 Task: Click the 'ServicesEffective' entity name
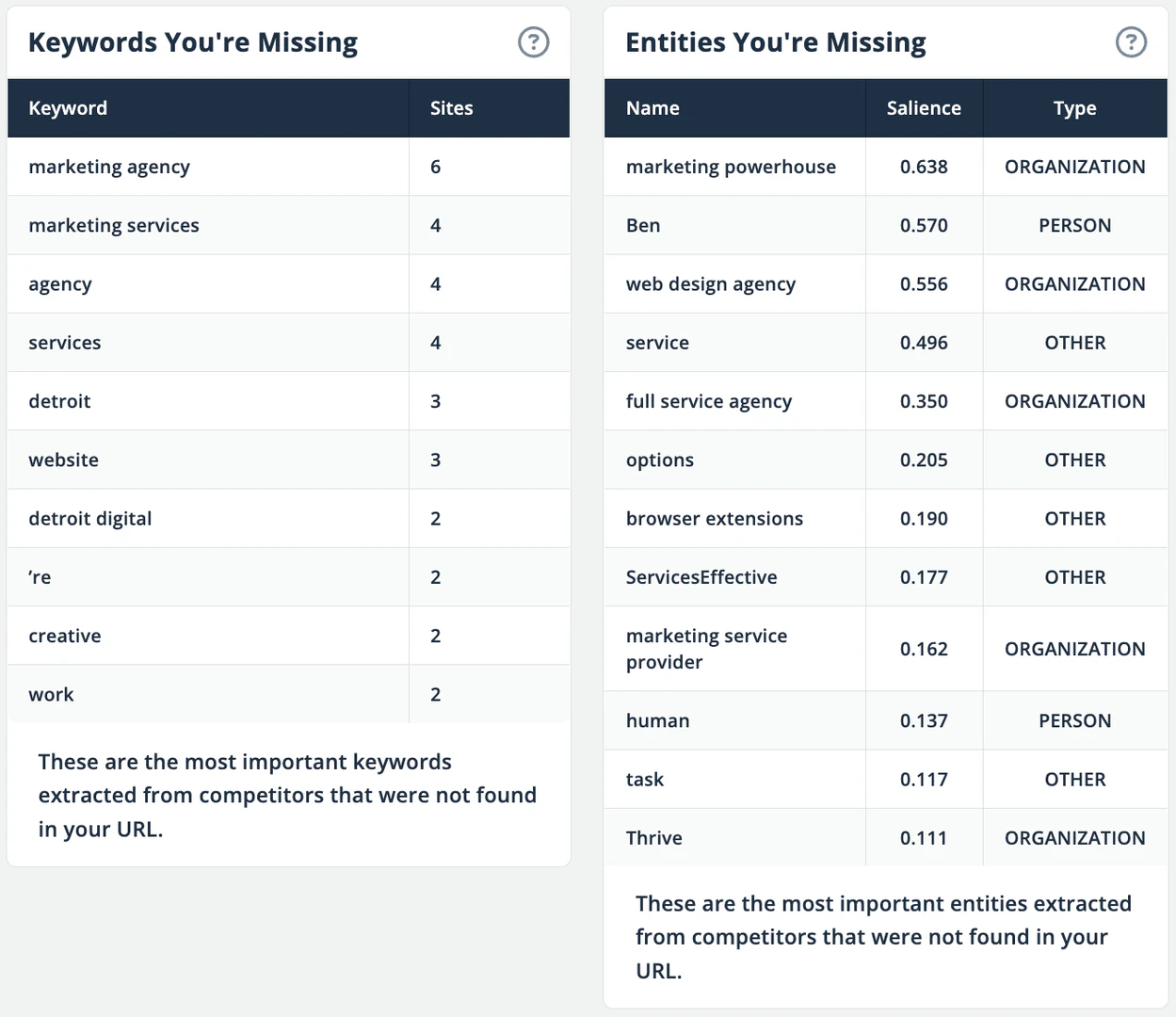click(x=701, y=577)
